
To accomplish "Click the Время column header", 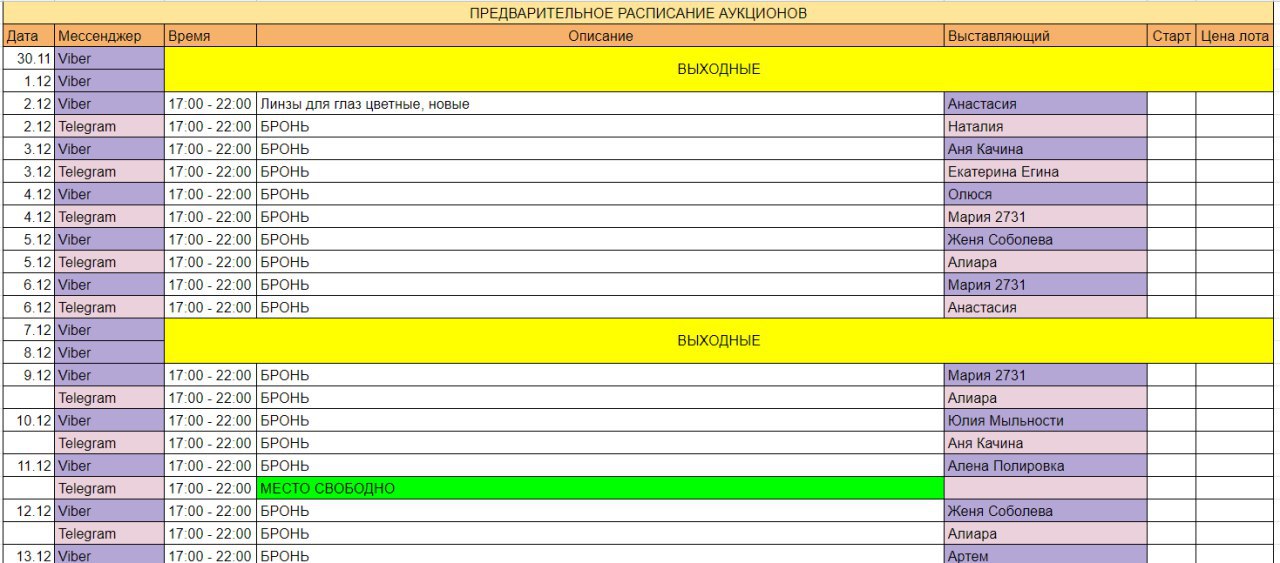I will coord(210,36).
